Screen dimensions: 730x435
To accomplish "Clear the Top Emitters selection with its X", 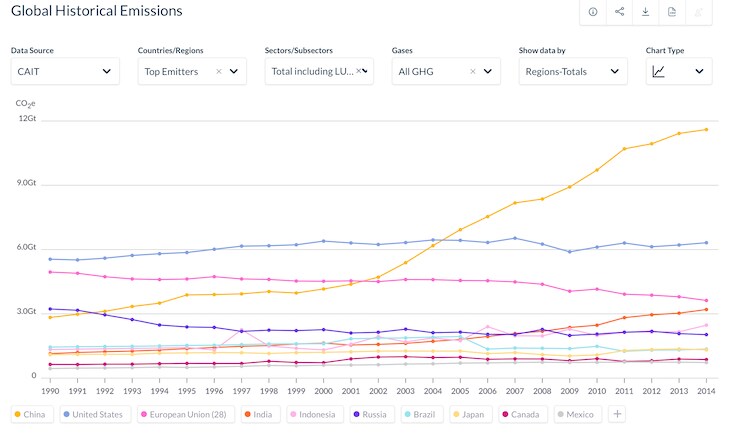I will (x=219, y=71).
